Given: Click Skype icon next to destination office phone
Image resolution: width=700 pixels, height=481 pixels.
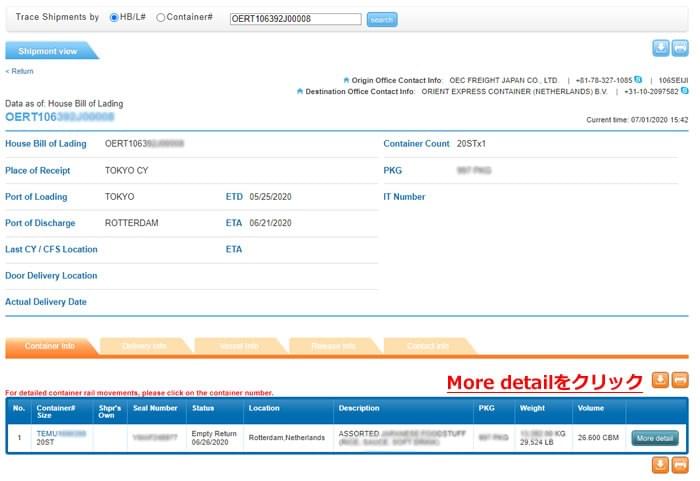Looking at the screenshot, I should click(x=683, y=91).
